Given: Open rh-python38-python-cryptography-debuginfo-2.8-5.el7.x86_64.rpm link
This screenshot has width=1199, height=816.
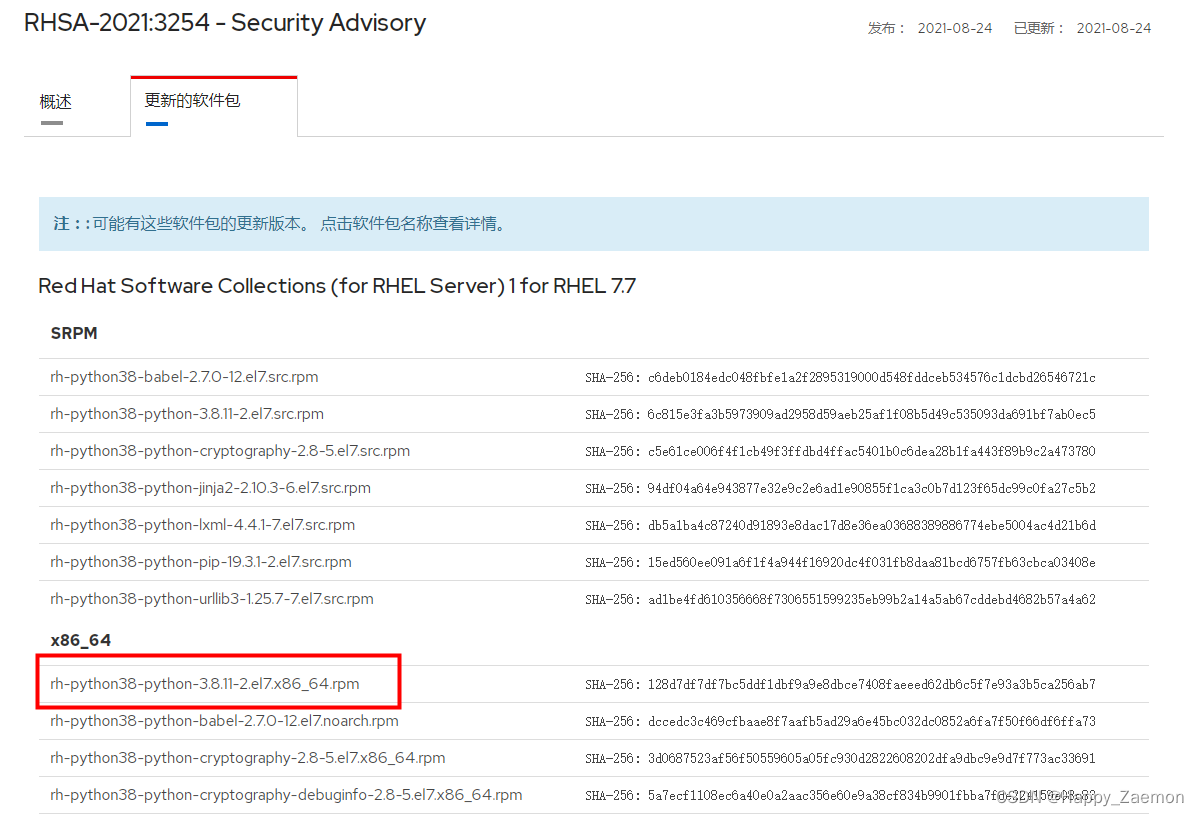Looking at the screenshot, I should (287, 795).
